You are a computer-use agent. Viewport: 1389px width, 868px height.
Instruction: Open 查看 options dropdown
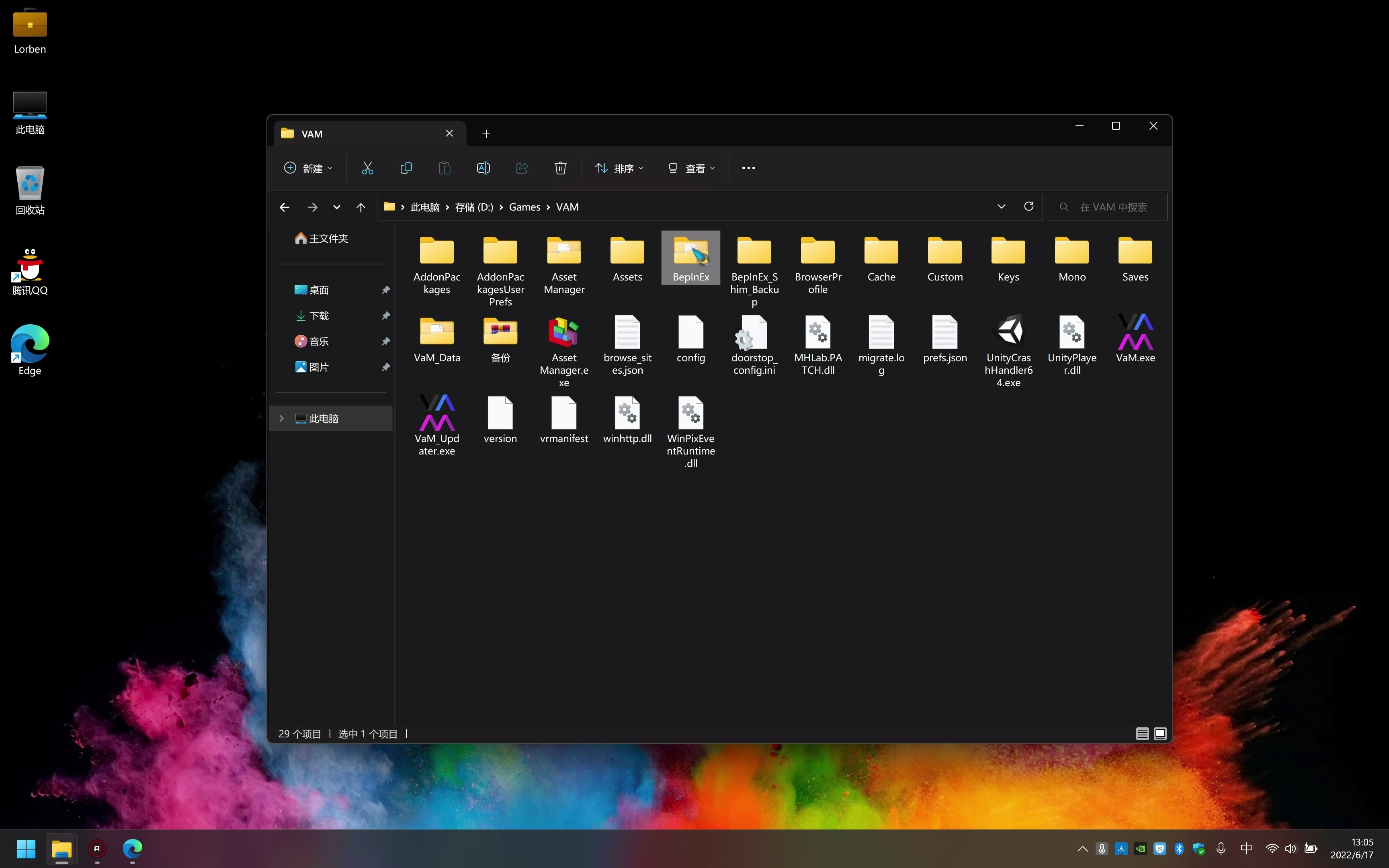[x=692, y=168]
